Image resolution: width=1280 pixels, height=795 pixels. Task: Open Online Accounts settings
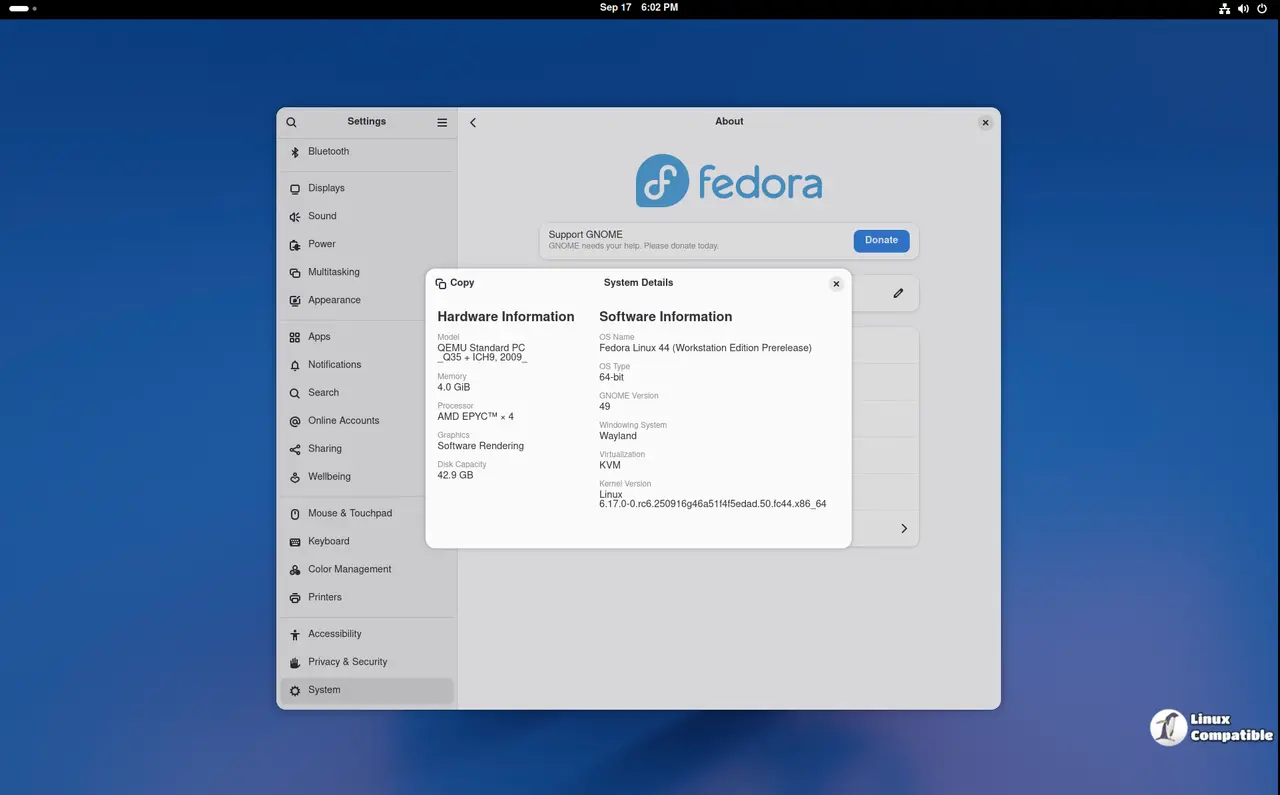pos(343,421)
